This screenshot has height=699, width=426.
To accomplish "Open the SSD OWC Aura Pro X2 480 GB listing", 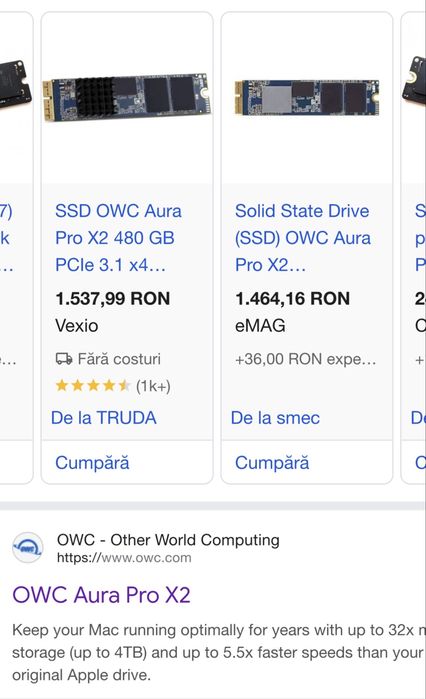I will (x=118, y=238).
